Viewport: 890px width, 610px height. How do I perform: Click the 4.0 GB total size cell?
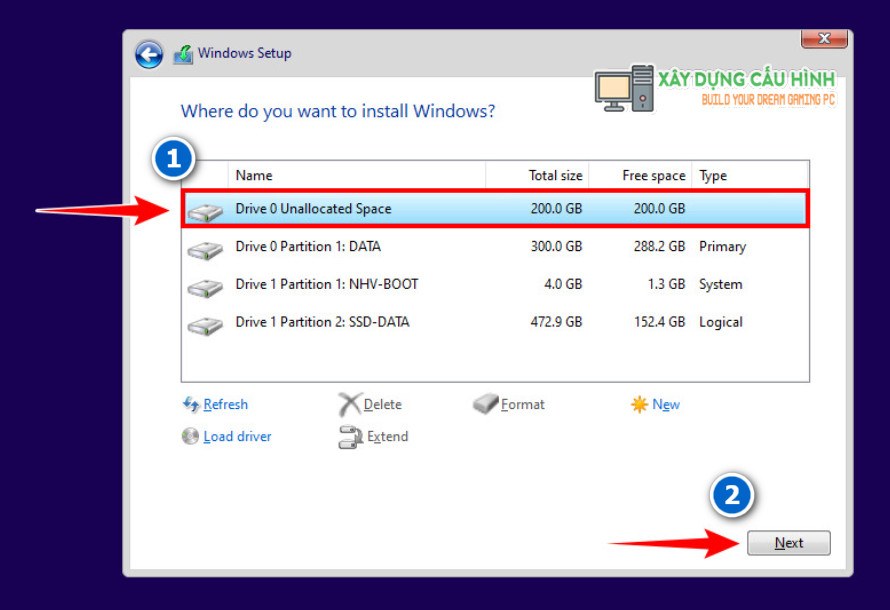pyautogui.click(x=563, y=284)
